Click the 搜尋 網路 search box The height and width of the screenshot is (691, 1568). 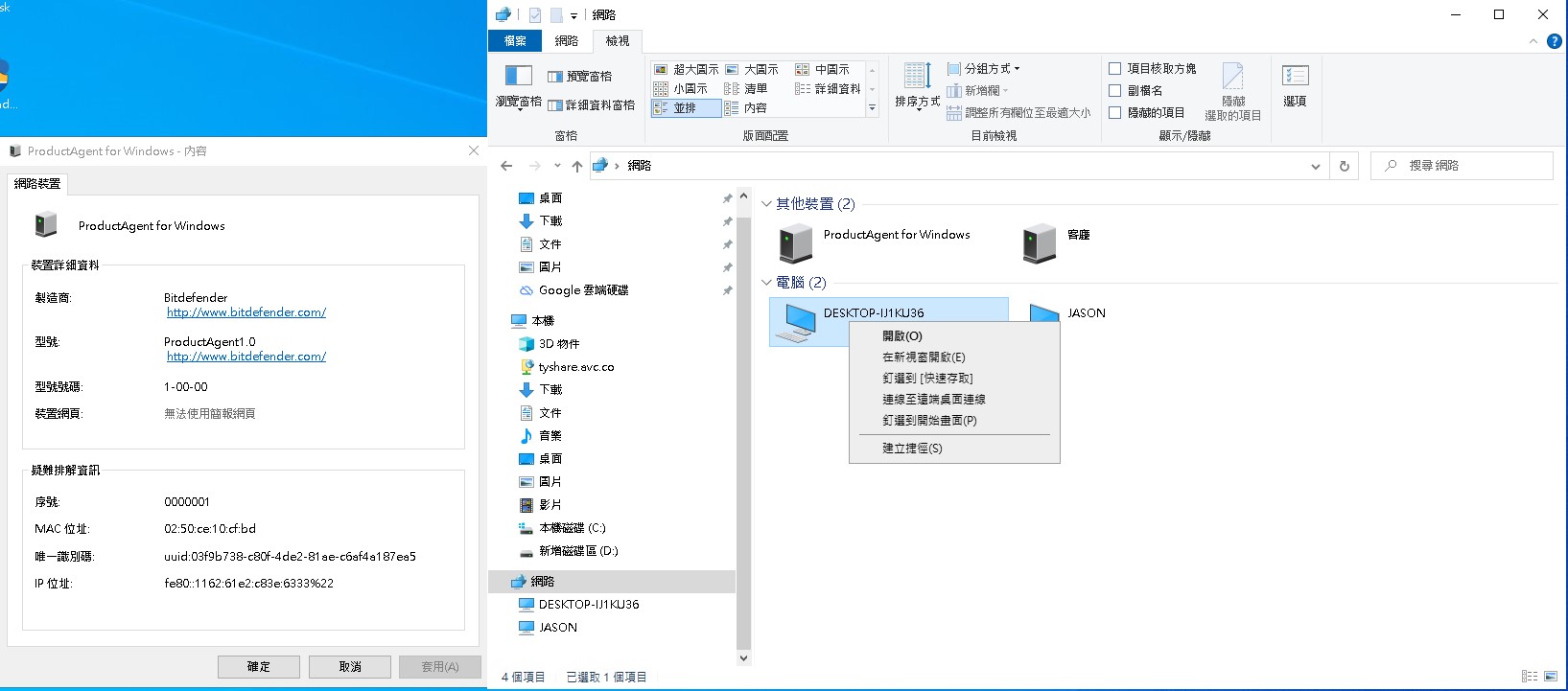click(x=1462, y=166)
